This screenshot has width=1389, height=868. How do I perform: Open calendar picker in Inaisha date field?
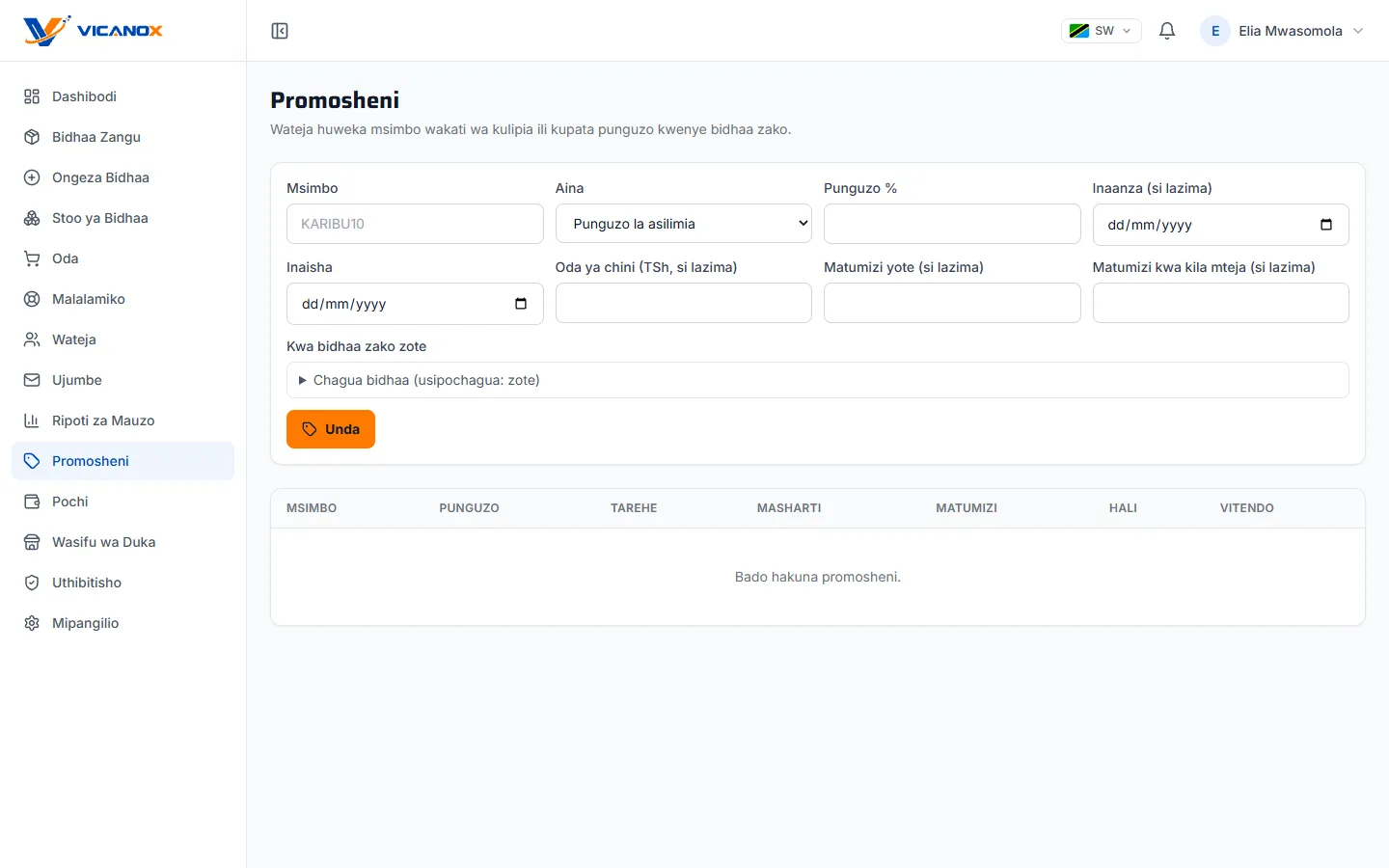[x=521, y=304]
